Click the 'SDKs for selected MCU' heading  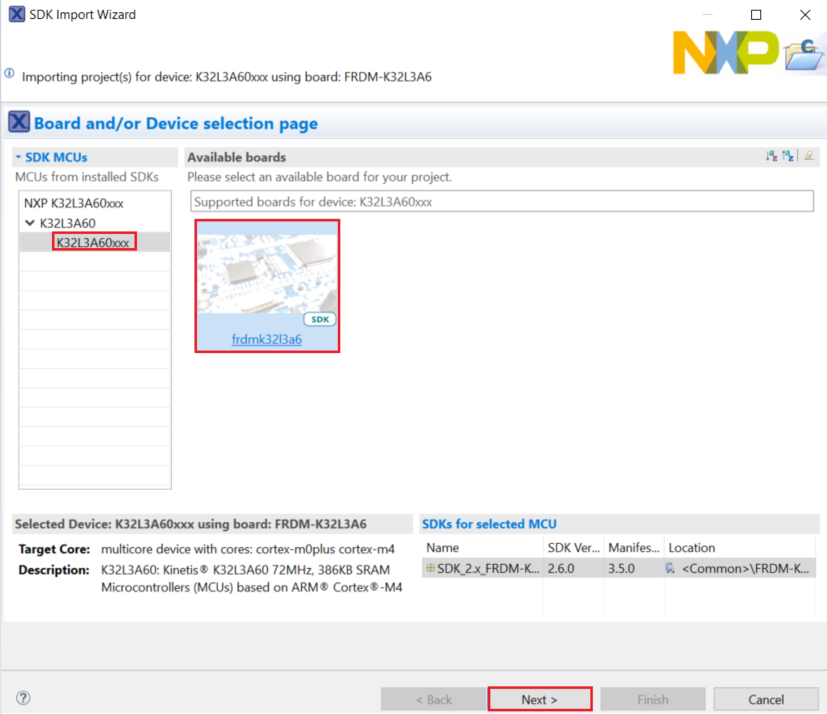(489, 524)
